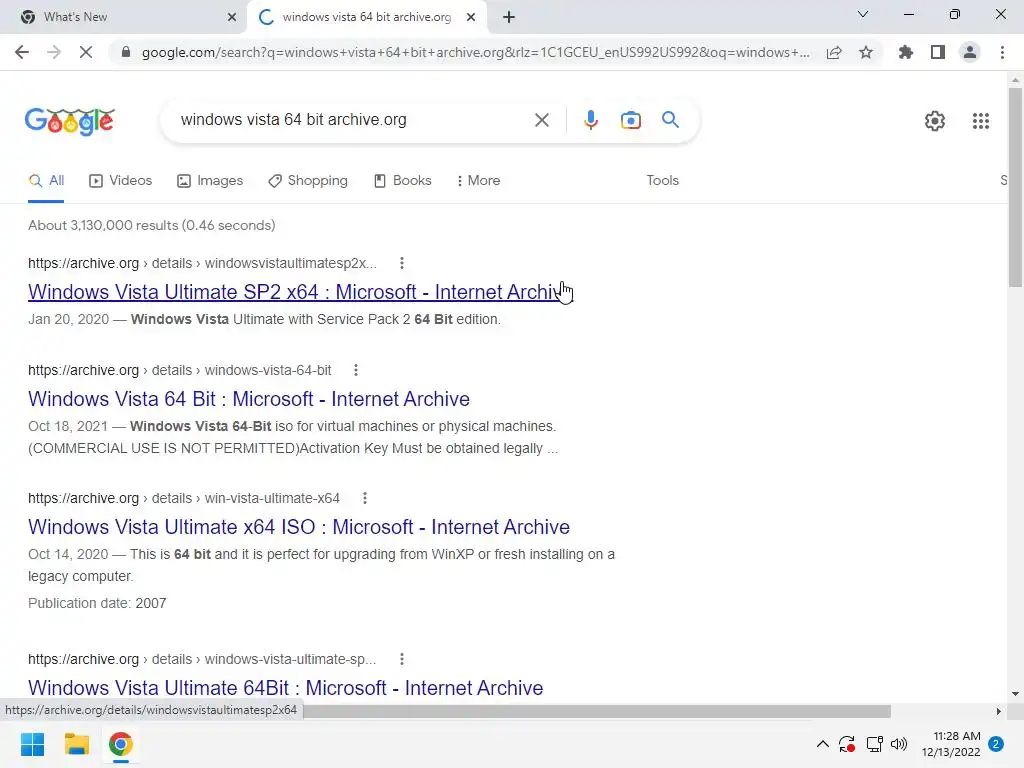Image resolution: width=1024 pixels, height=768 pixels.
Task: Select the All results tab
Action: 46,181
